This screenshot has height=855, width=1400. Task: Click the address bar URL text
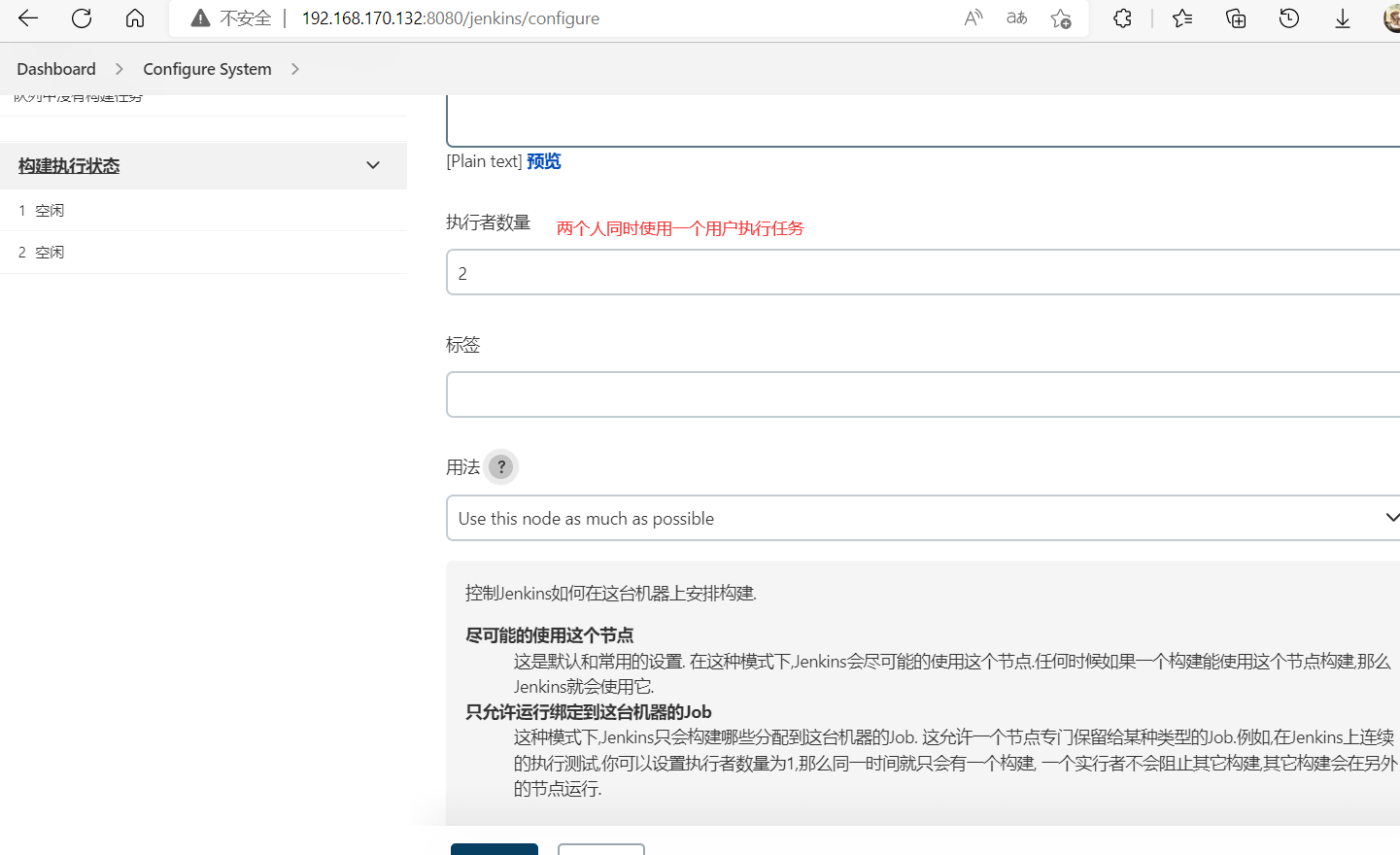(451, 18)
